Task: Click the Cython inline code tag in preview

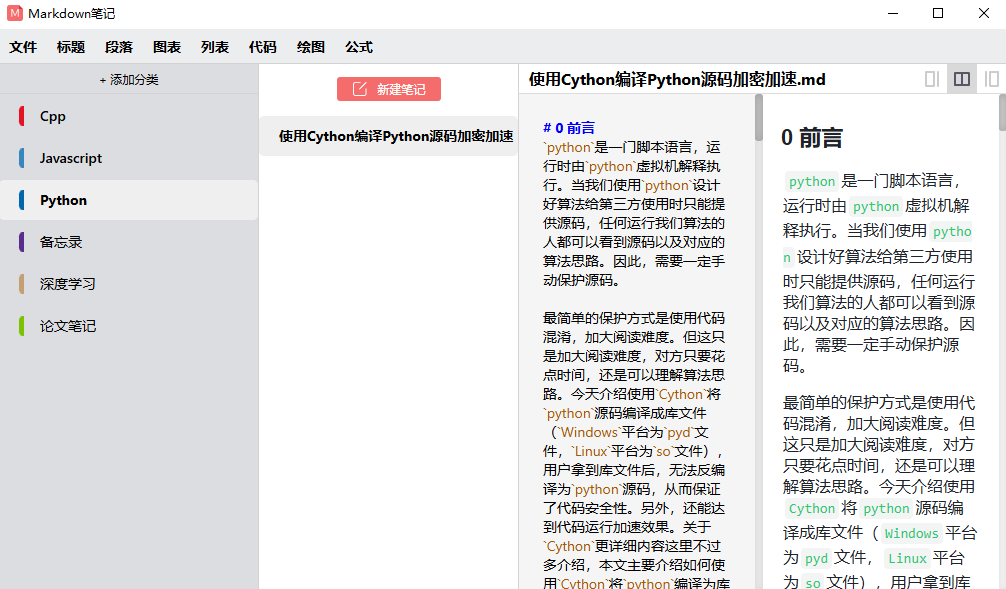Action: [x=812, y=509]
